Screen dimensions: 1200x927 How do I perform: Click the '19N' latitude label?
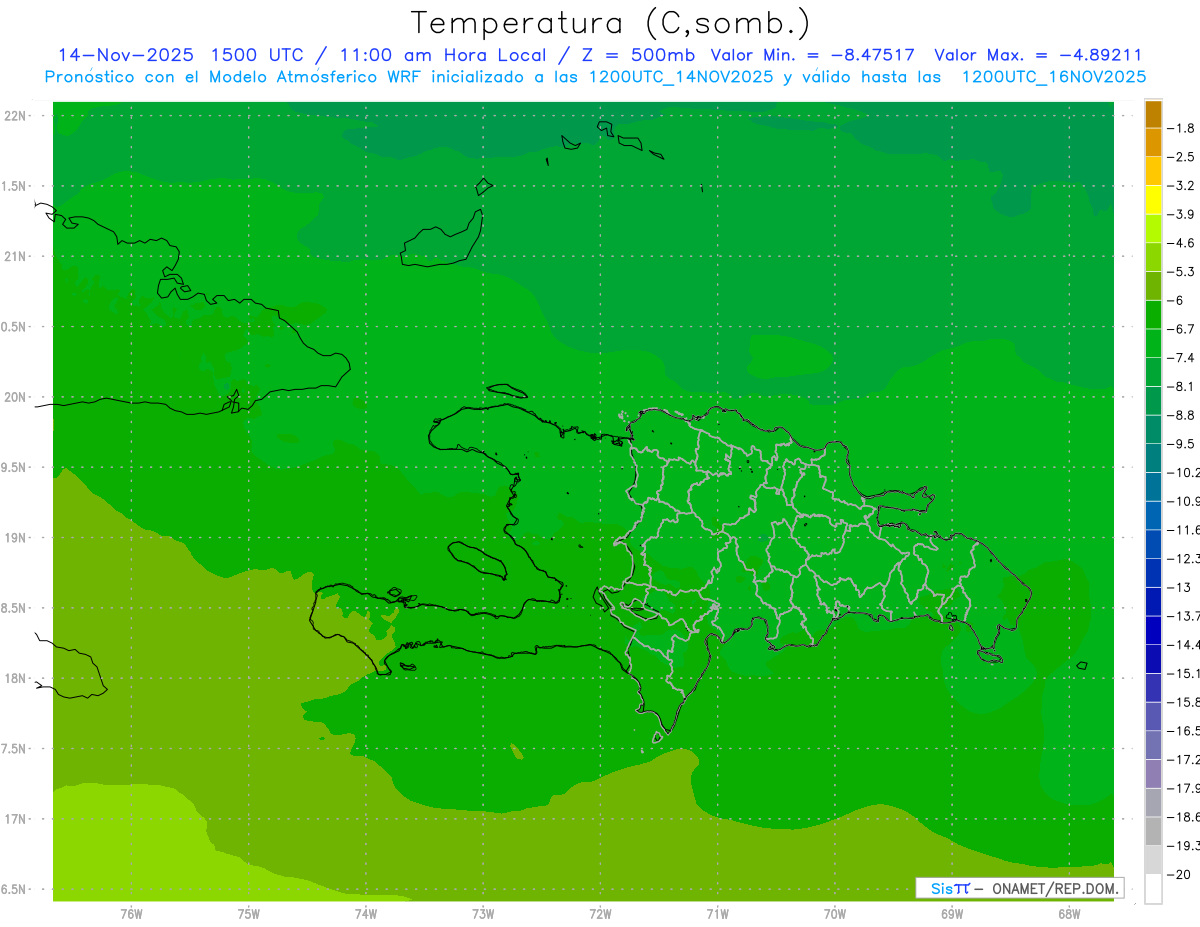[16, 538]
